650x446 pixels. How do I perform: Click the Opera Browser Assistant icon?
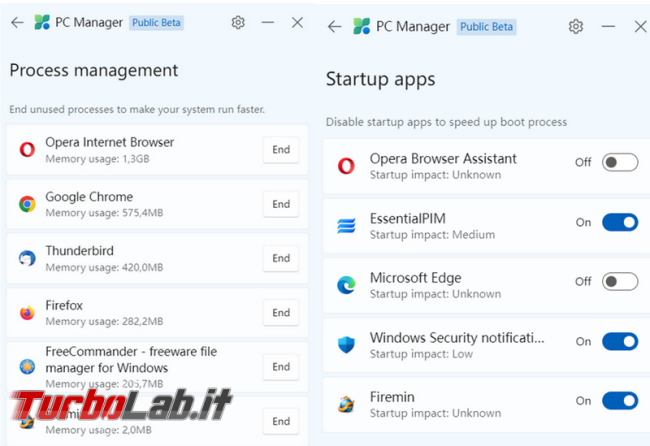coord(346,166)
